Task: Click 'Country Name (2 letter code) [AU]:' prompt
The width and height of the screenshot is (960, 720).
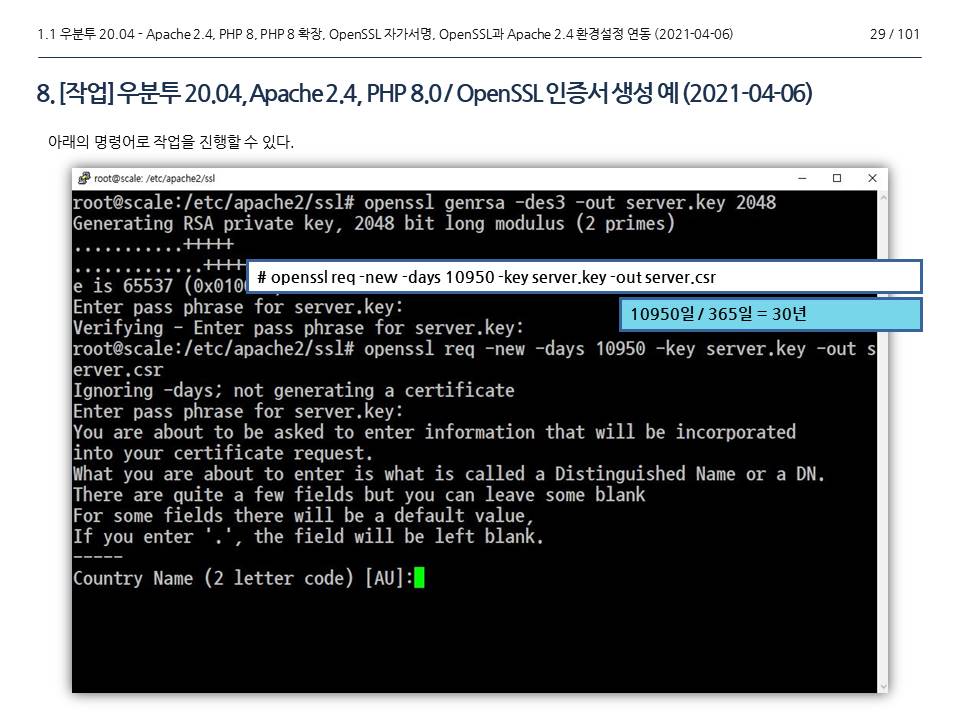Action: coord(243,577)
